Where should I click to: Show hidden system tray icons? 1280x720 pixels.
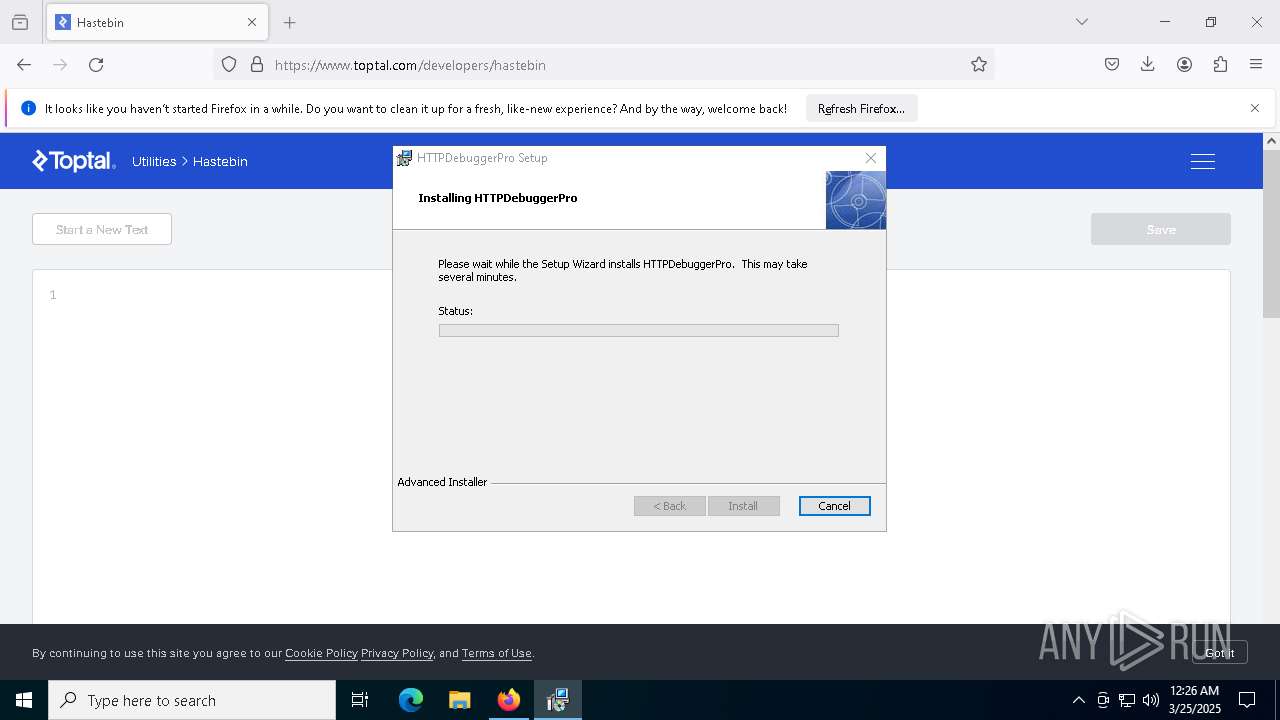coord(1078,700)
